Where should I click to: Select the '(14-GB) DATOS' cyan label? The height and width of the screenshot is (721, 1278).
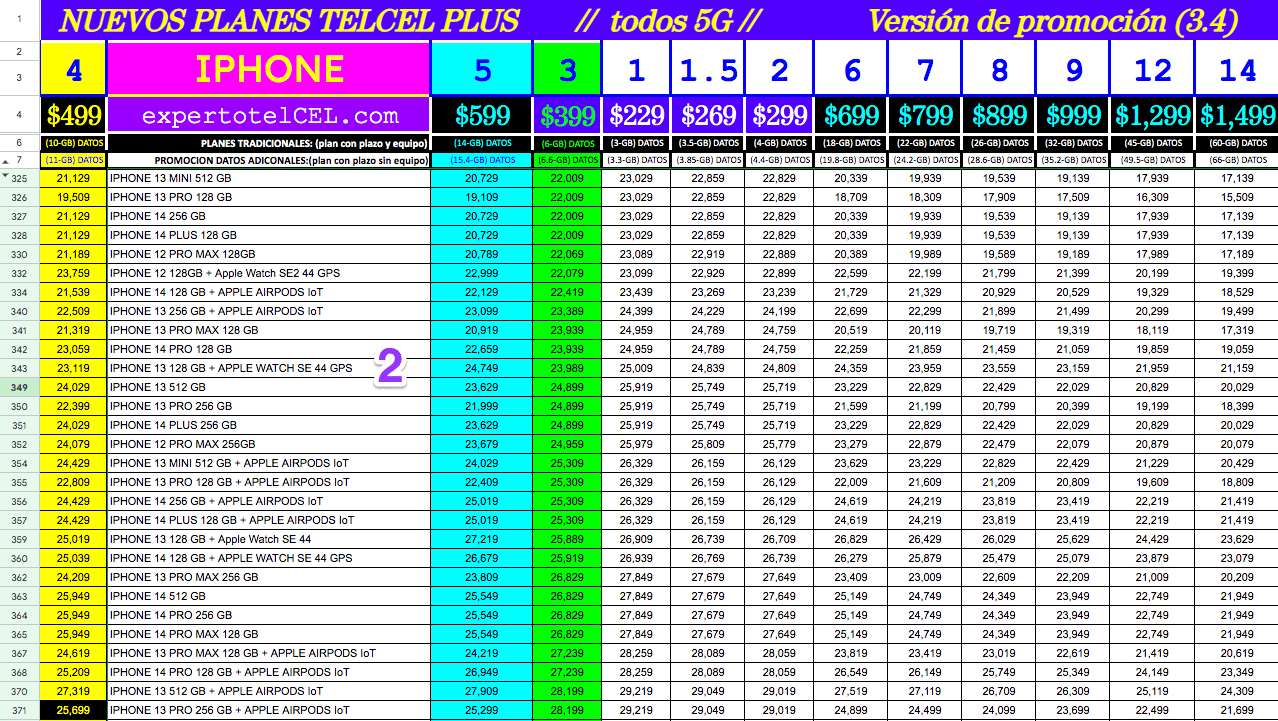pyautogui.click(x=482, y=143)
